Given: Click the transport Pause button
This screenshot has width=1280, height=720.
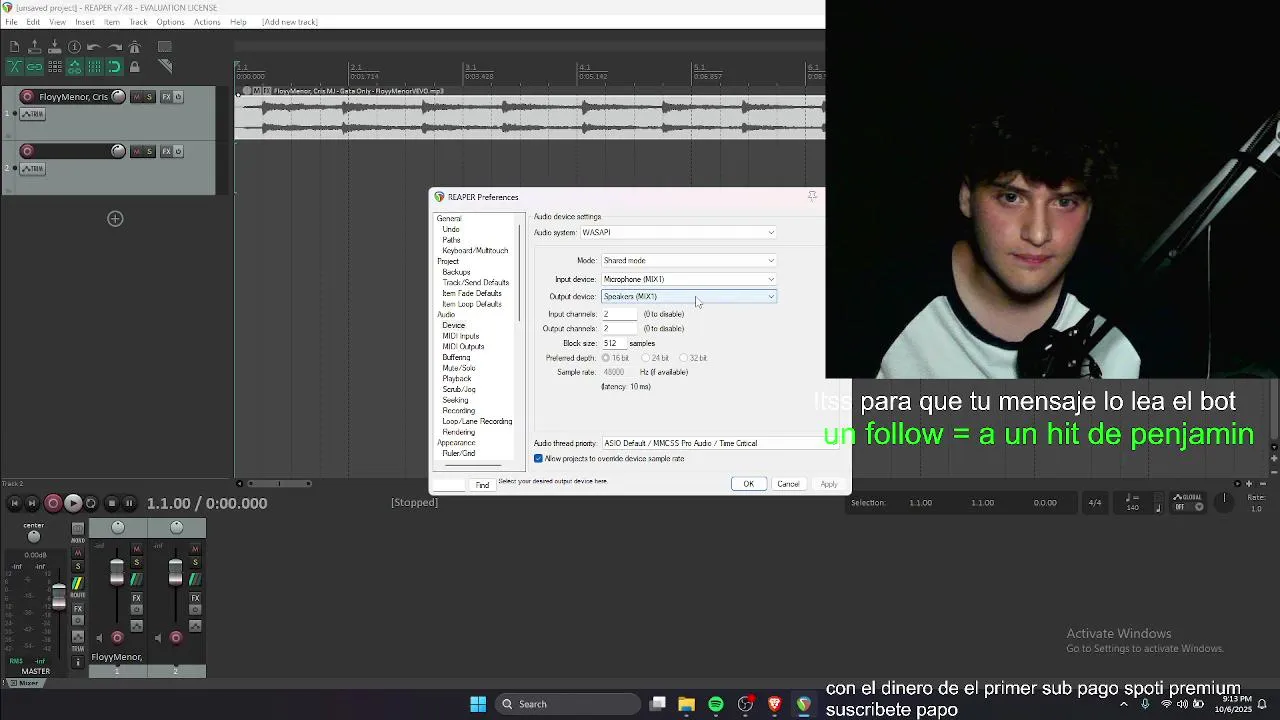Looking at the screenshot, I should pos(129,503).
